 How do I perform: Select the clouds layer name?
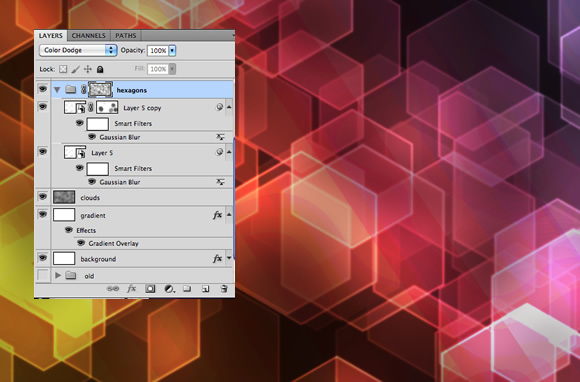(x=90, y=198)
